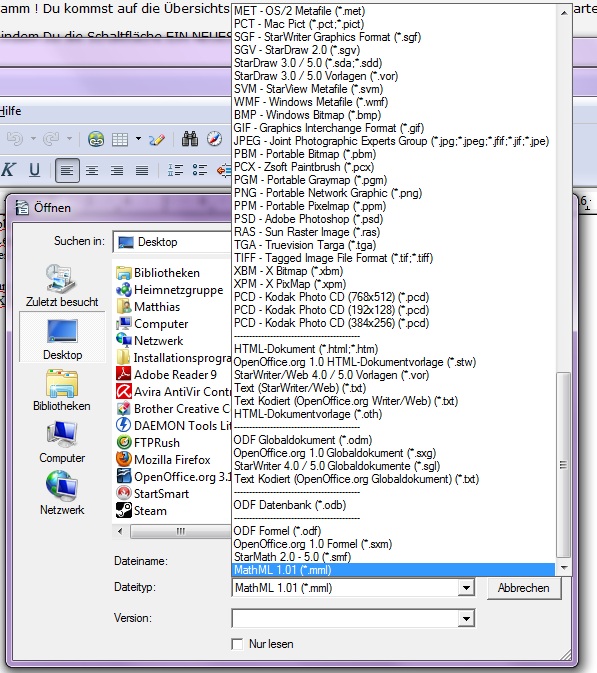The height and width of the screenshot is (673, 597).
Task: Select Heimnetzgruppe in file list
Action: (170, 290)
